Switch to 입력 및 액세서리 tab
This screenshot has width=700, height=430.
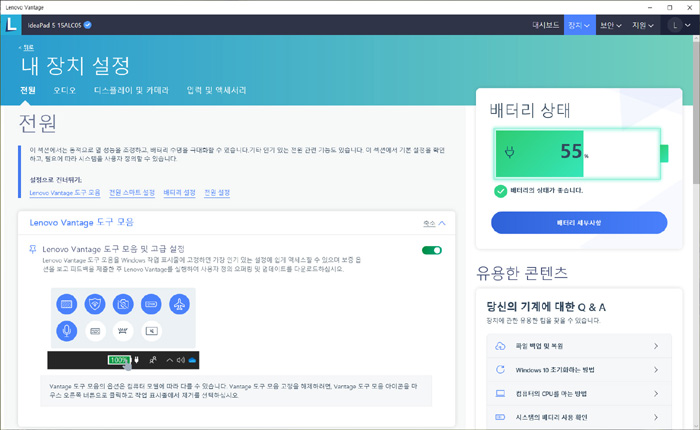217,90
